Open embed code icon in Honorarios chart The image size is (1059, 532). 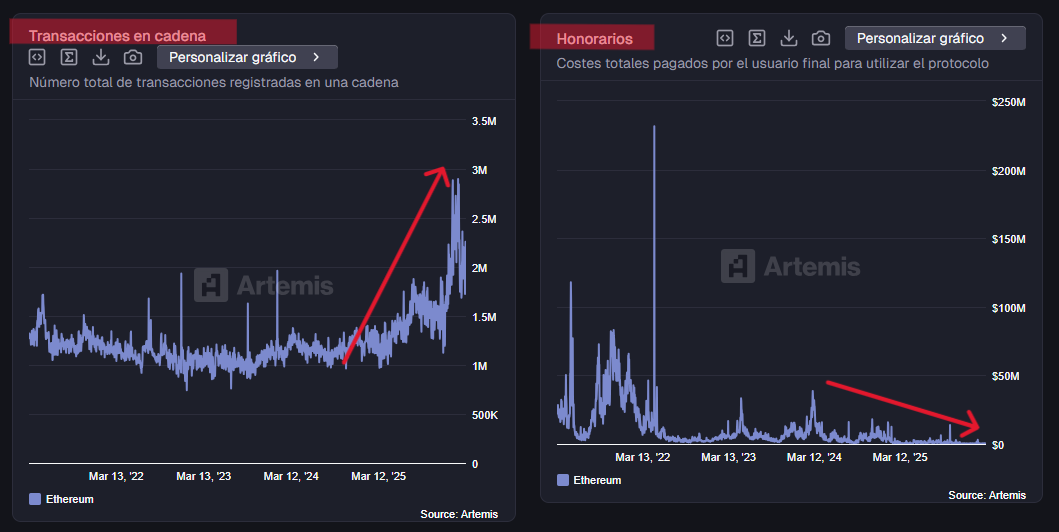[x=725, y=38]
